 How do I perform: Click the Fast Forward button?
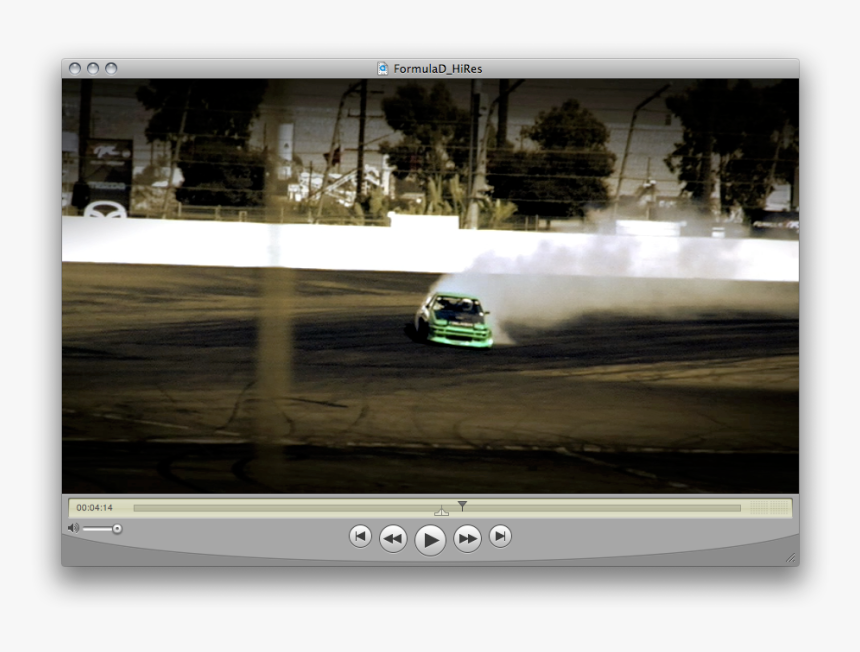tap(467, 539)
